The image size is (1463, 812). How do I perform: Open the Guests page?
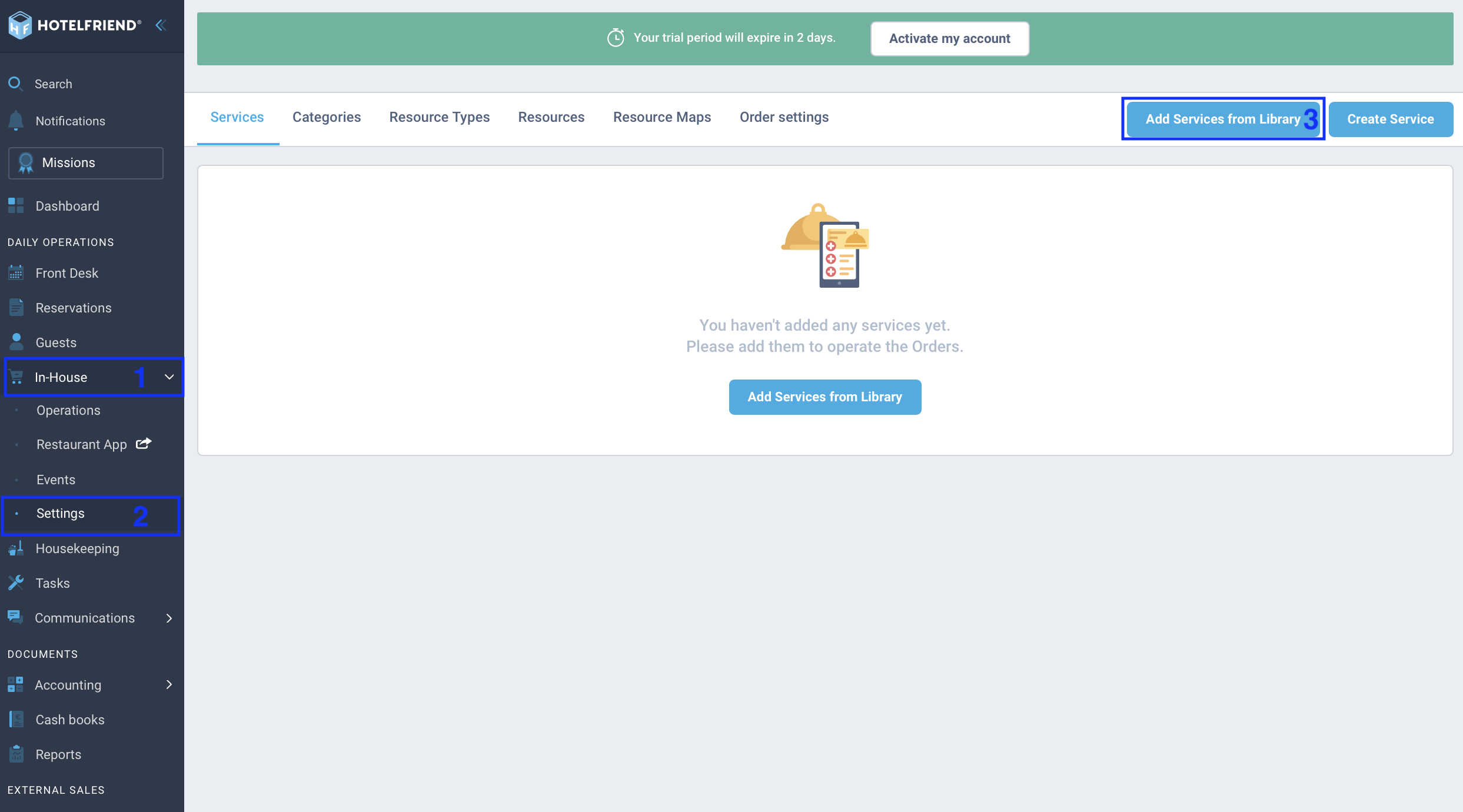click(92, 342)
